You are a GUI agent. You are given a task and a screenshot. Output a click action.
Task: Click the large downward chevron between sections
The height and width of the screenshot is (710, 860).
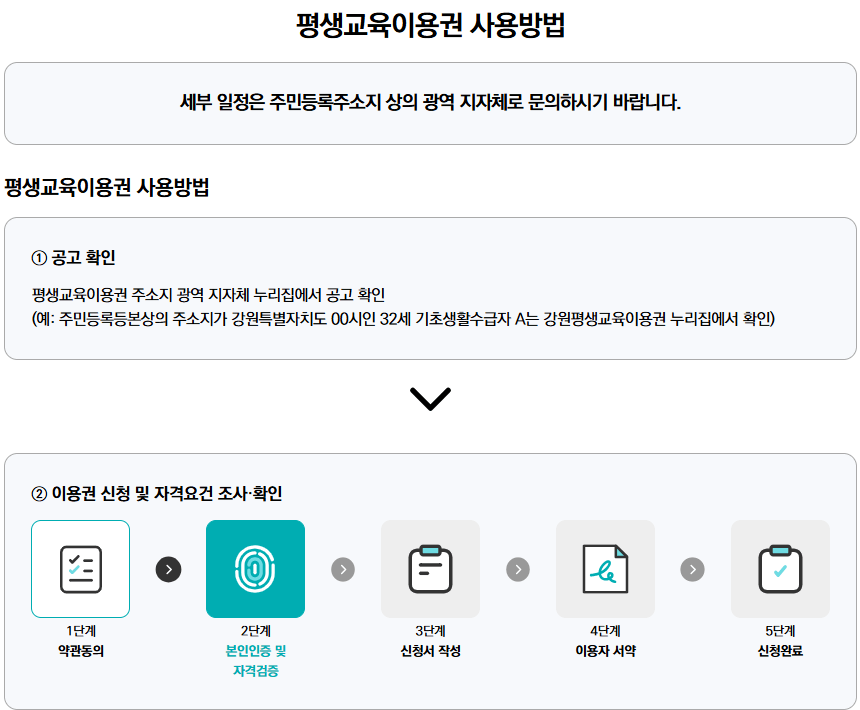(430, 399)
